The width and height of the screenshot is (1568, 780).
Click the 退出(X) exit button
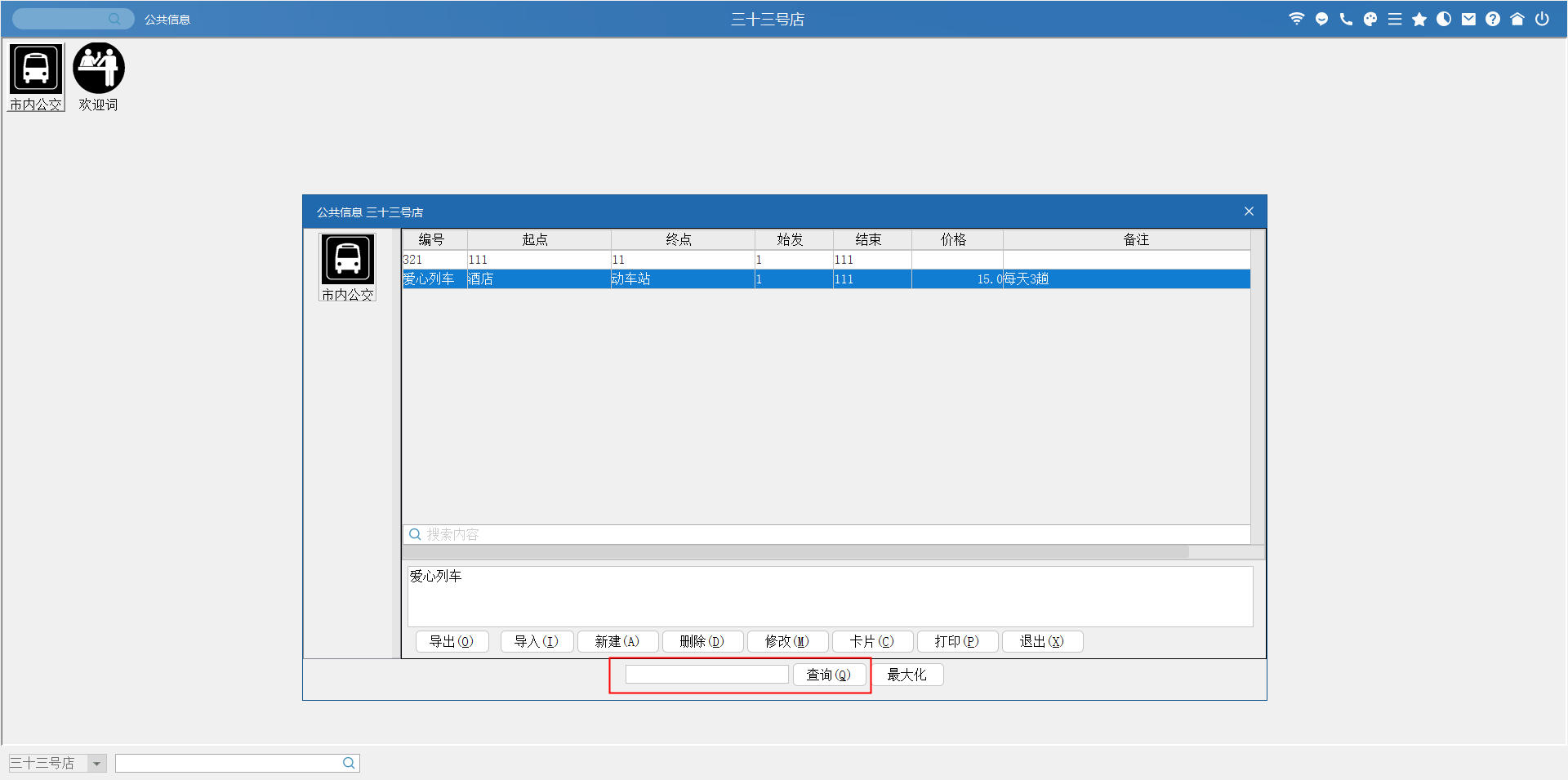[x=1042, y=641]
